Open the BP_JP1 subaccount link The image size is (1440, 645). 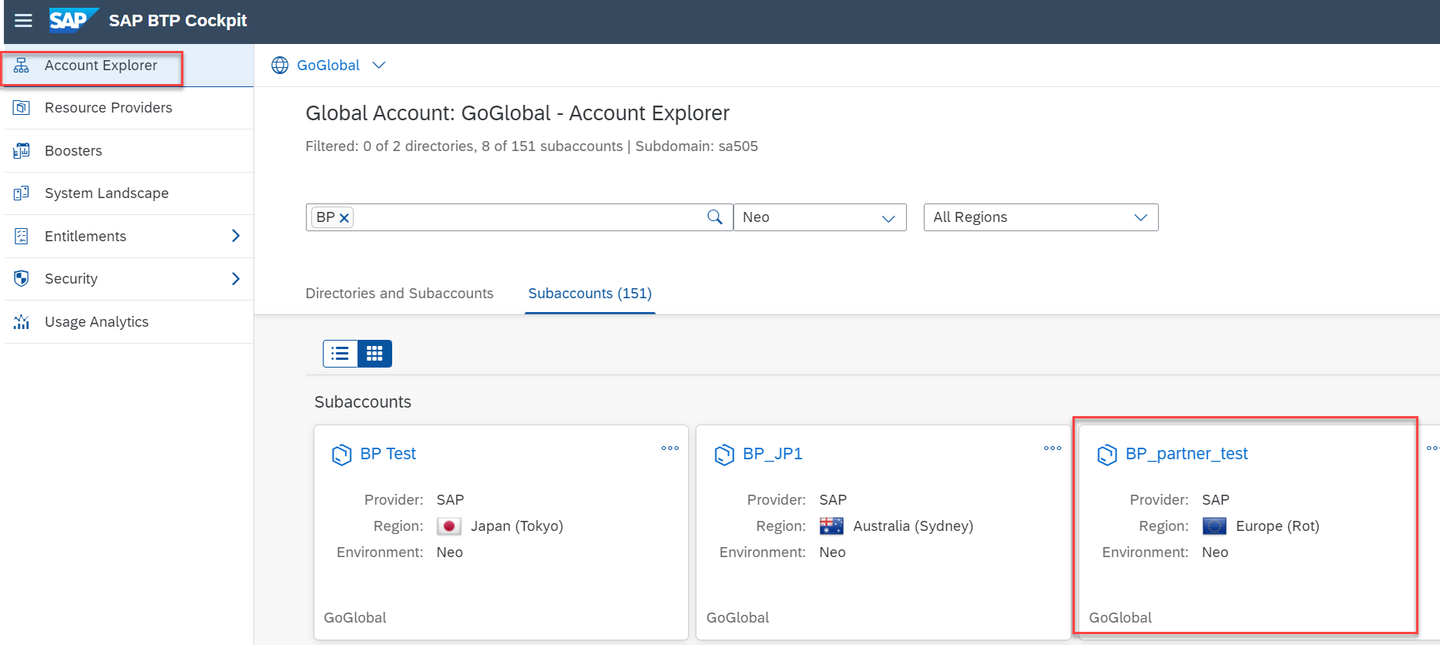773,454
